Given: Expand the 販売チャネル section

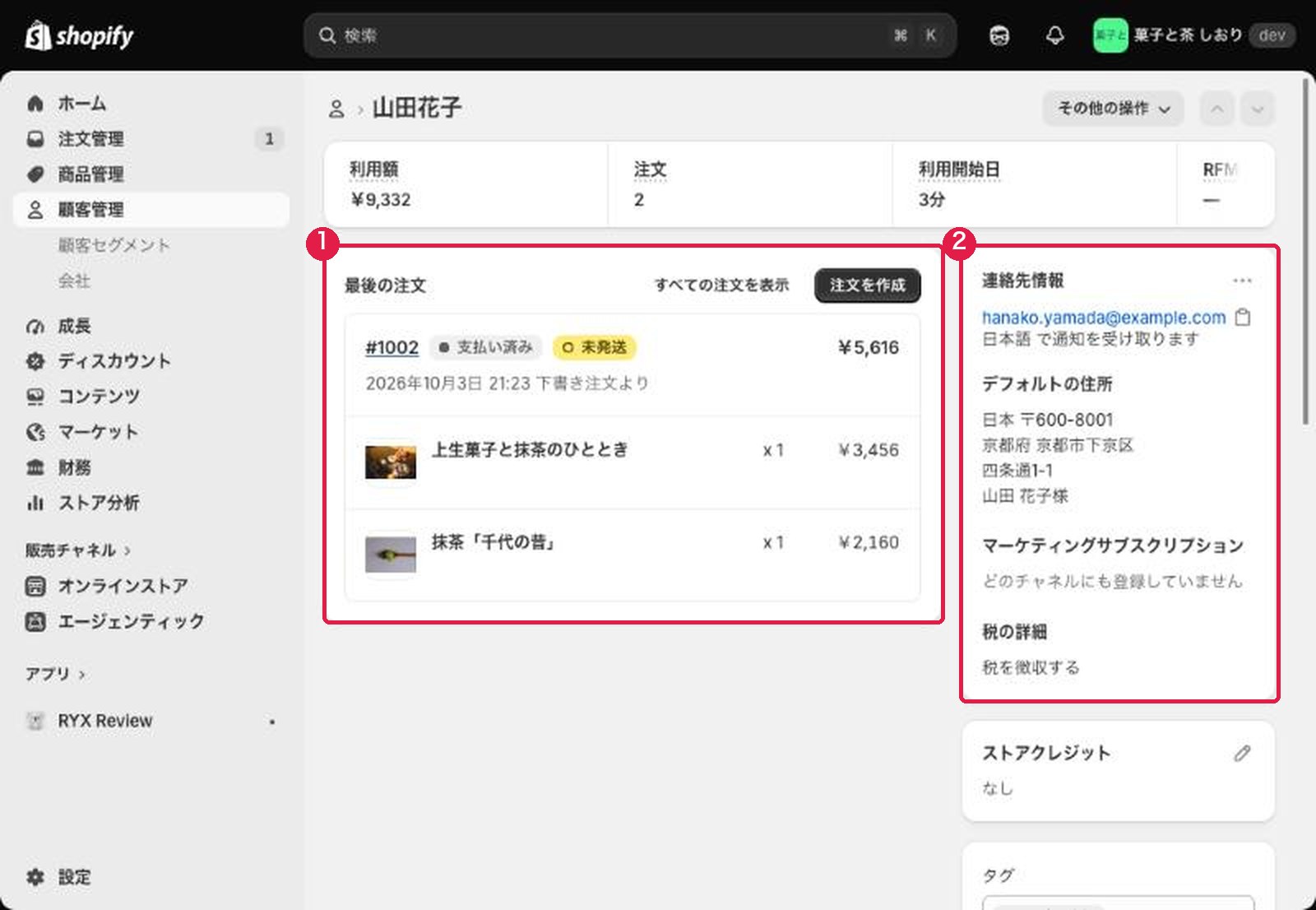Looking at the screenshot, I should point(77,550).
